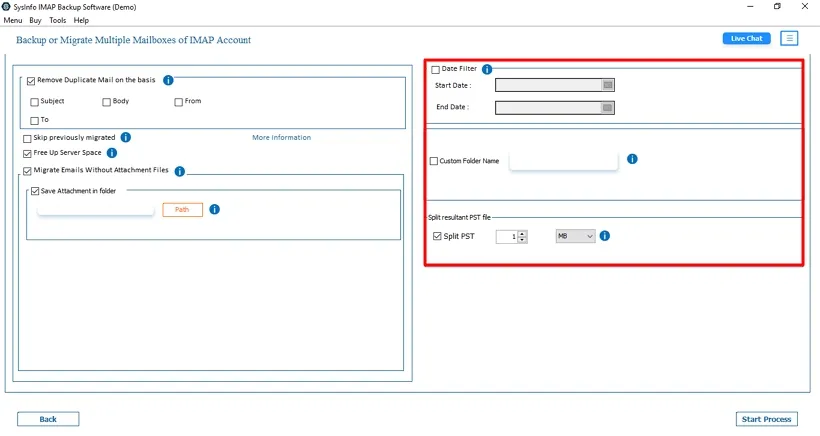Open the Buy menu

click(x=35, y=20)
